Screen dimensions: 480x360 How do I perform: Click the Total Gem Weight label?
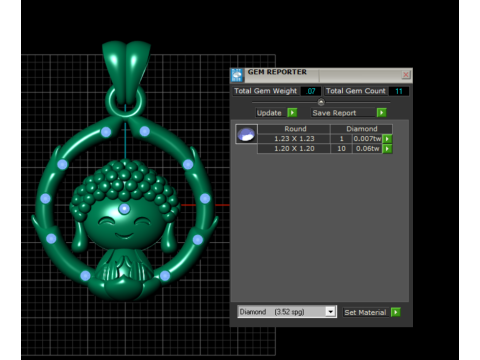tap(265, 91)
